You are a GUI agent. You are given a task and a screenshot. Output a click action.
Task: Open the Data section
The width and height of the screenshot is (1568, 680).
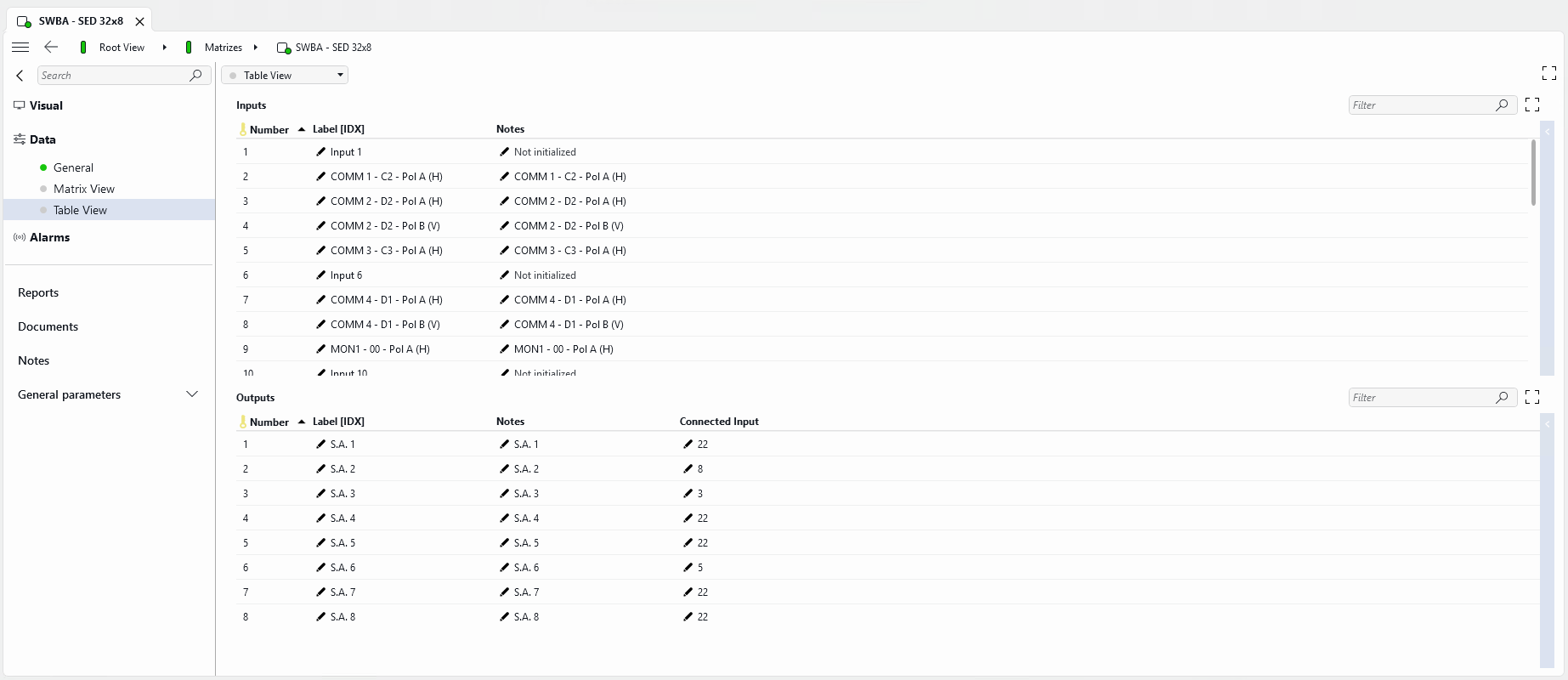[x=42, y=139]
